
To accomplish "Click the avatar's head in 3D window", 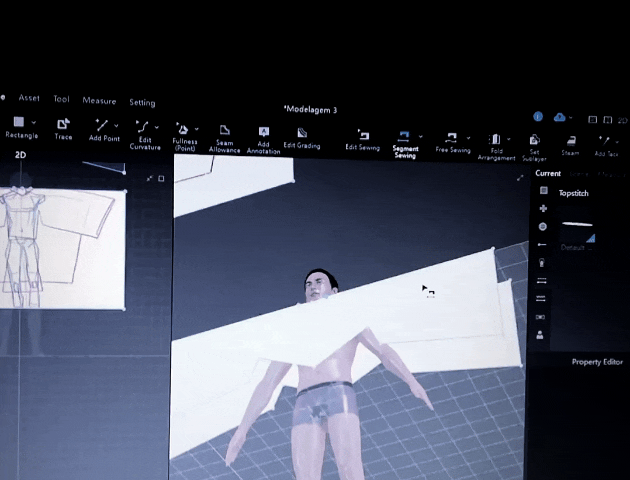I will click(x=319, y=284).
